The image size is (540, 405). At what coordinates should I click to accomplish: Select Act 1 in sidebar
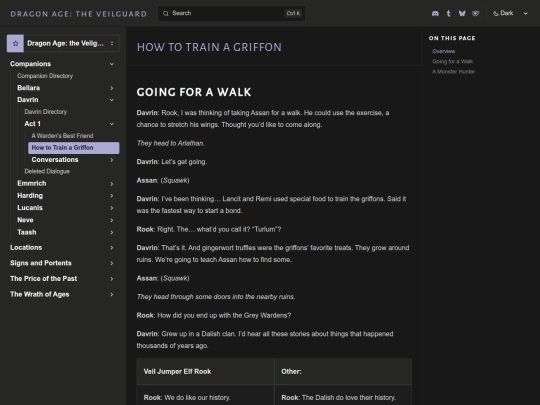[x=32, y=124]
